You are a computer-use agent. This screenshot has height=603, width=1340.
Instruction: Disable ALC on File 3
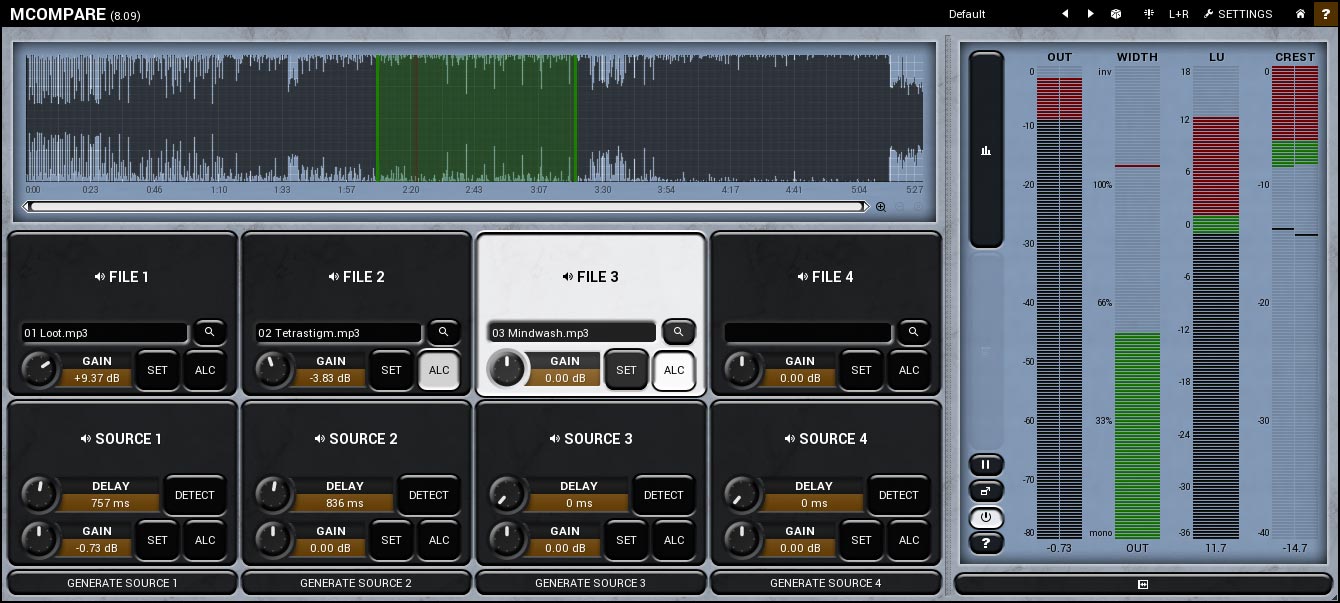(674, 370)
